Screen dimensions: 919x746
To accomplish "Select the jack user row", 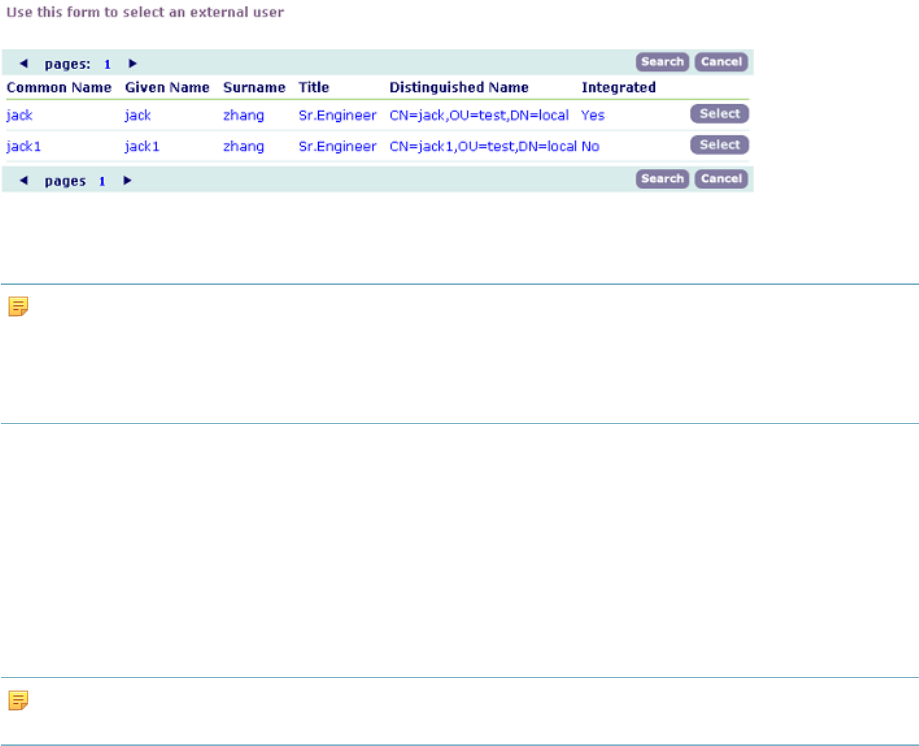I will tap(719, 114).
